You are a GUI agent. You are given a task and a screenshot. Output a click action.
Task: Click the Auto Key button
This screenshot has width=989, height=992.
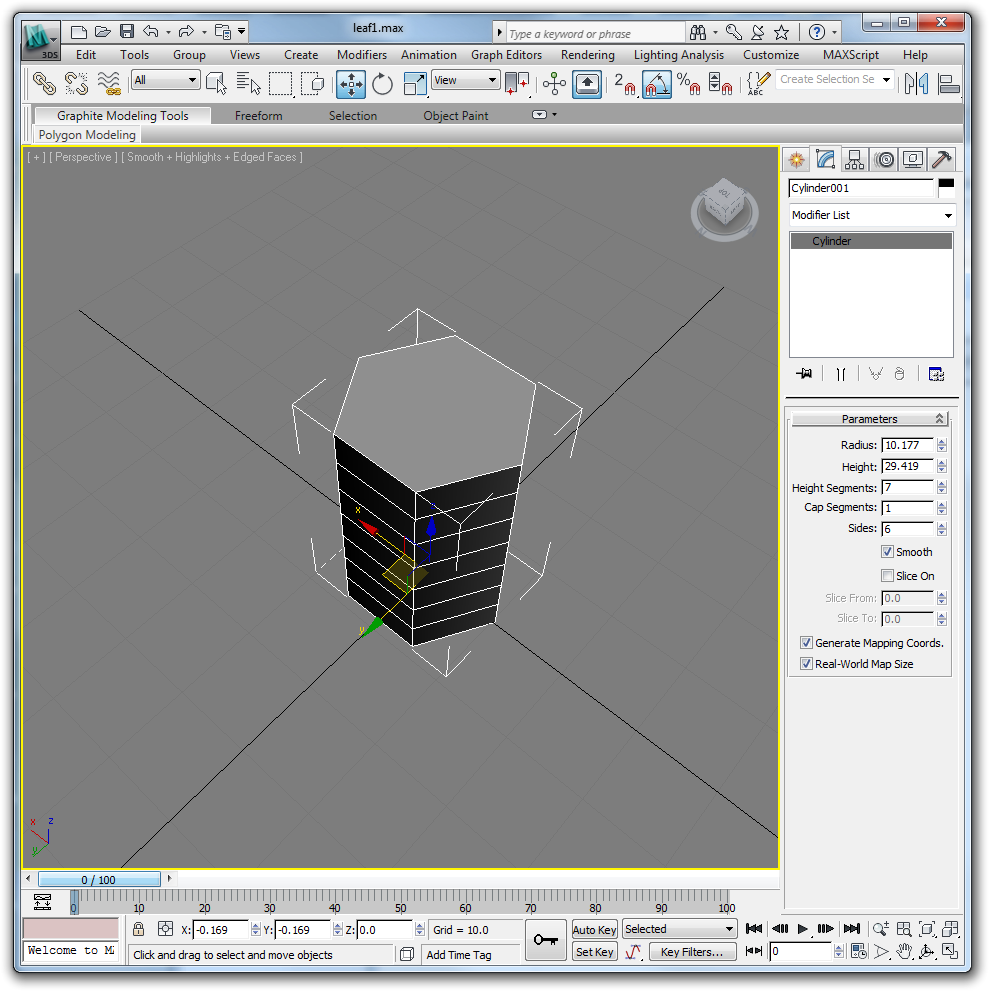pyautogui.click(x=594, y=930)
